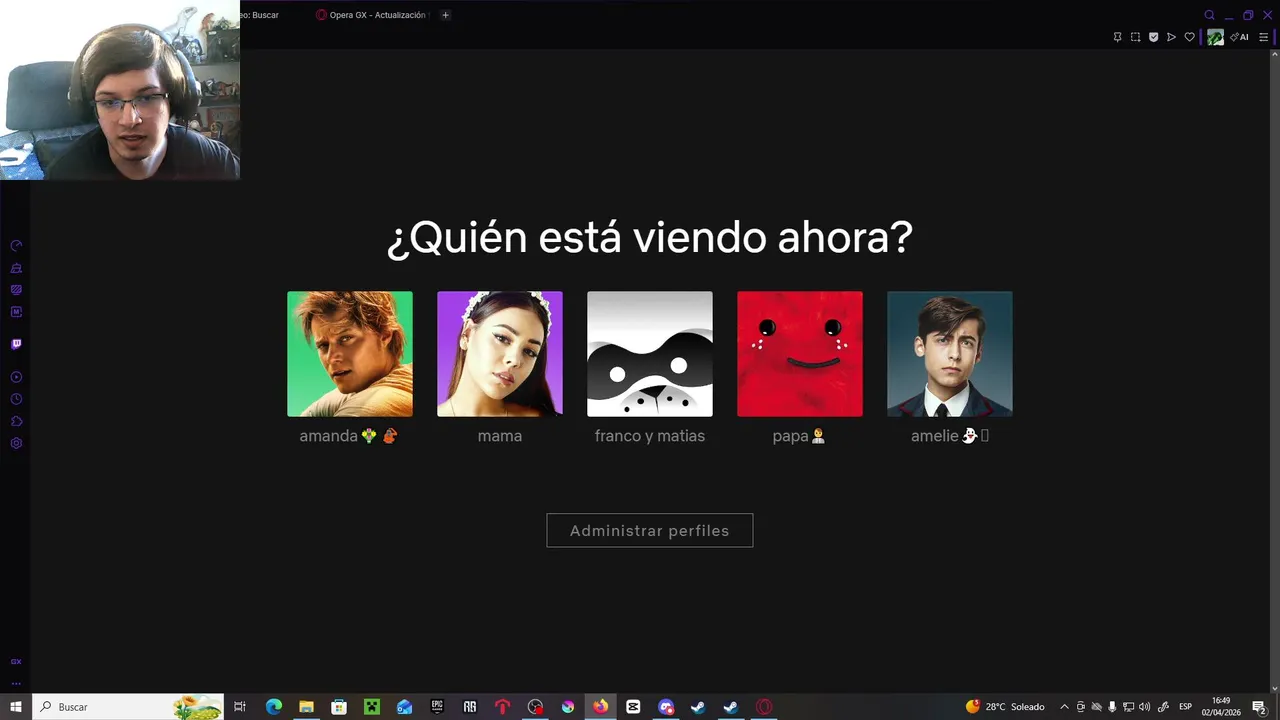Open Settings gear in sidebar
Image resolution: width=1280 pixels, height=720 pixels.
pos(16,443)
